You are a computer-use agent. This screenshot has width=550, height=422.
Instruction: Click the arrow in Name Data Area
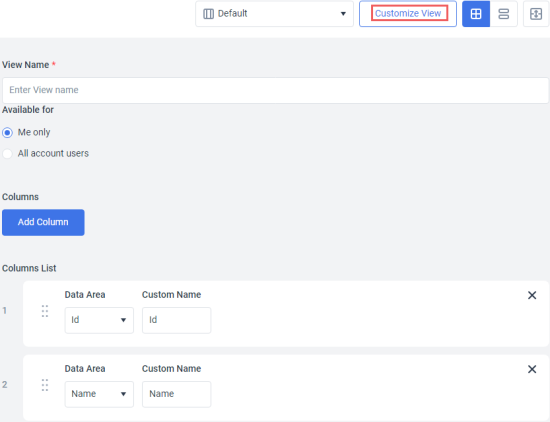tap(123, 394)
